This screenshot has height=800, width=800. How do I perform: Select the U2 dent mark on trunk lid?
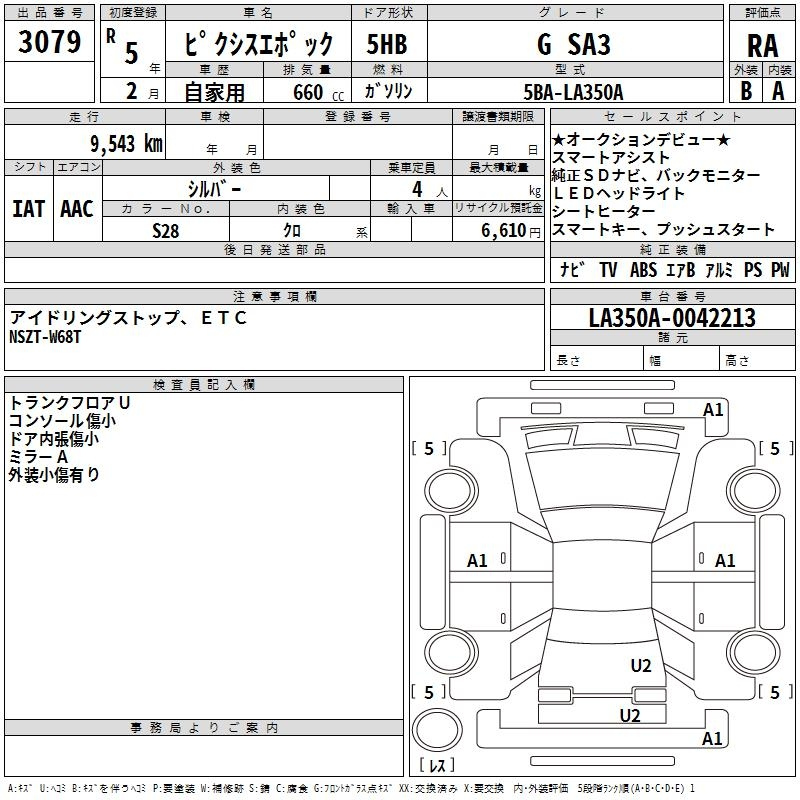point(641,666)
